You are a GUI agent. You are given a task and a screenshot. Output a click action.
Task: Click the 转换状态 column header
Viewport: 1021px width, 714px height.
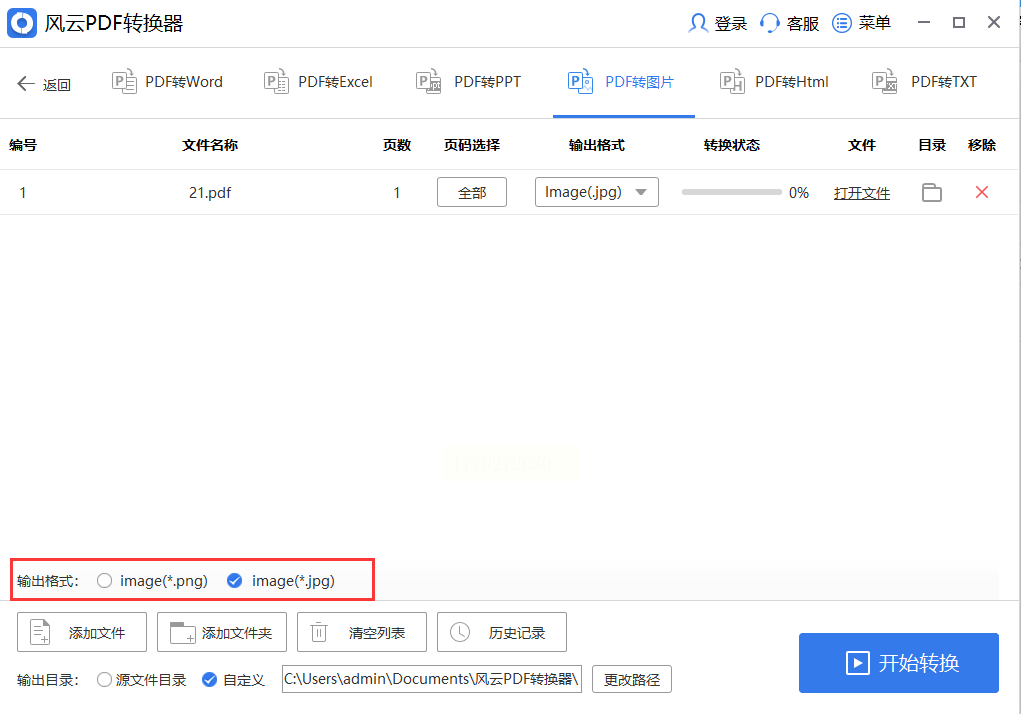tap(731, 145)
